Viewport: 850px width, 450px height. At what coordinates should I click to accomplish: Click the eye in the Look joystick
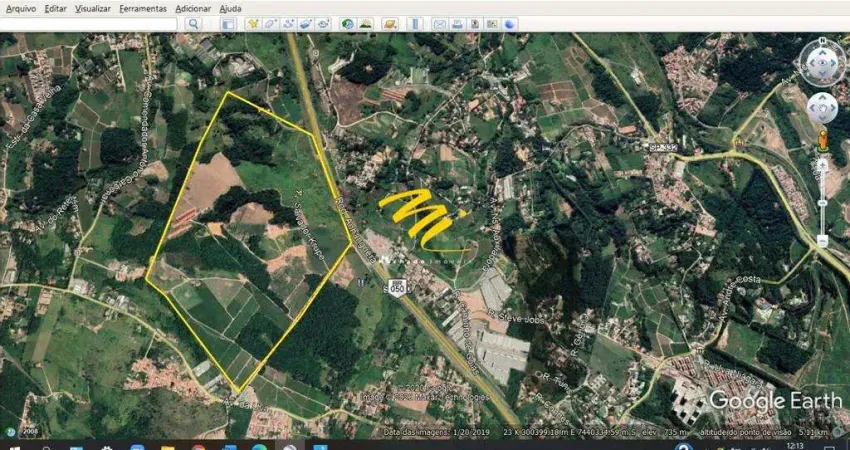click(823, 64)
